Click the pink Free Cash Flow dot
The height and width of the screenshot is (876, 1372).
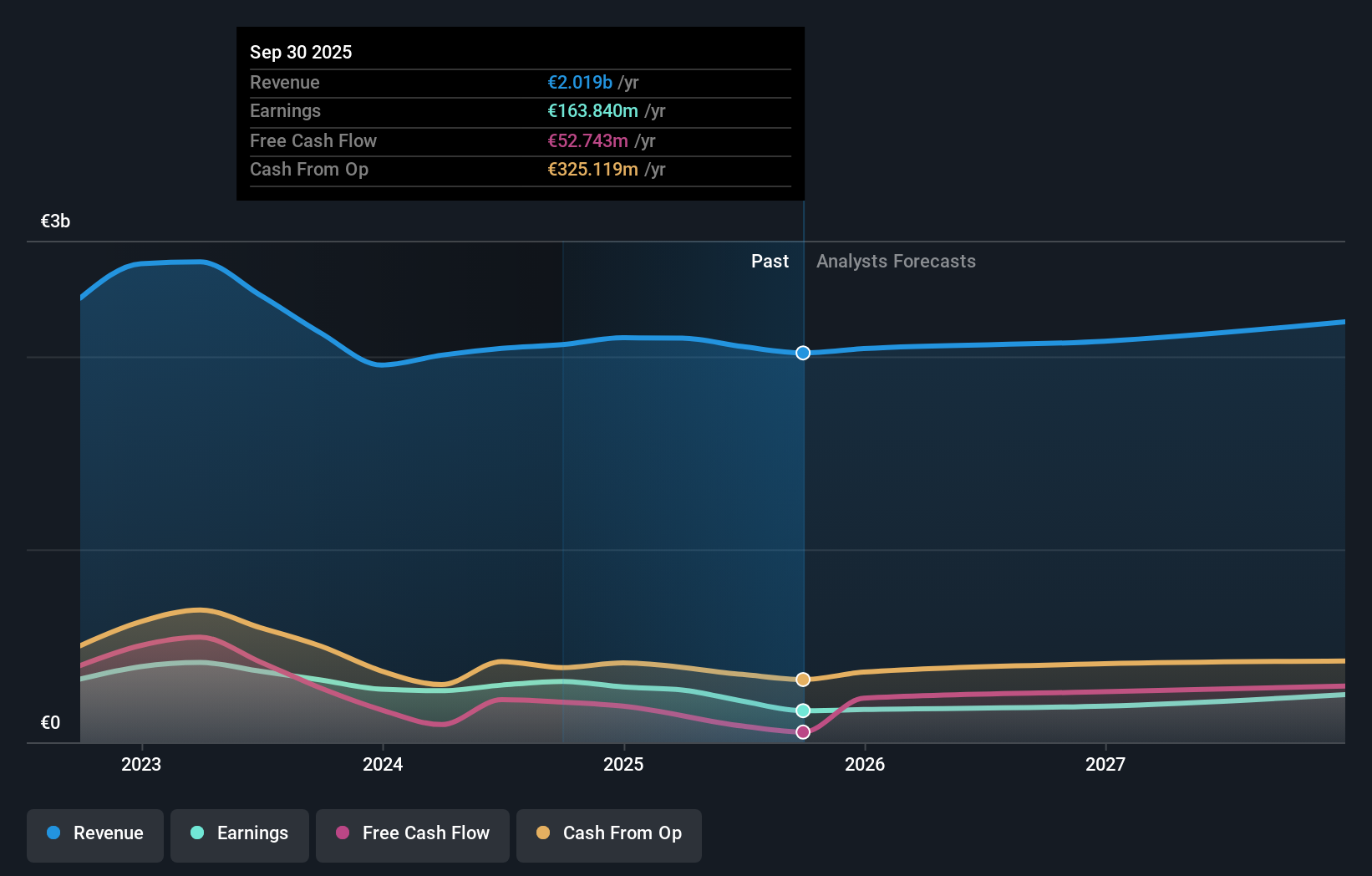tap(341, 833)
